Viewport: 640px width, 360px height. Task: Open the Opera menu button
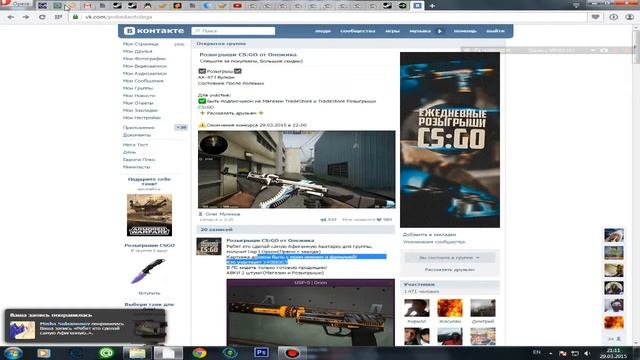16,4
